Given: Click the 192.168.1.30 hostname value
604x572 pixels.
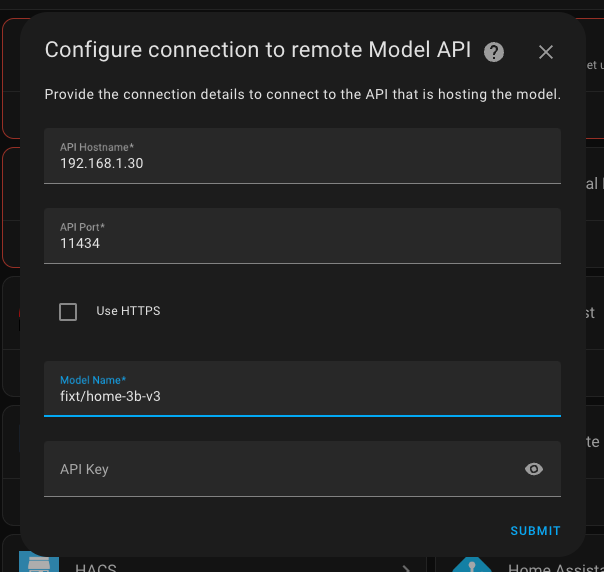Looking at the screenshot, I should [102, 163].
